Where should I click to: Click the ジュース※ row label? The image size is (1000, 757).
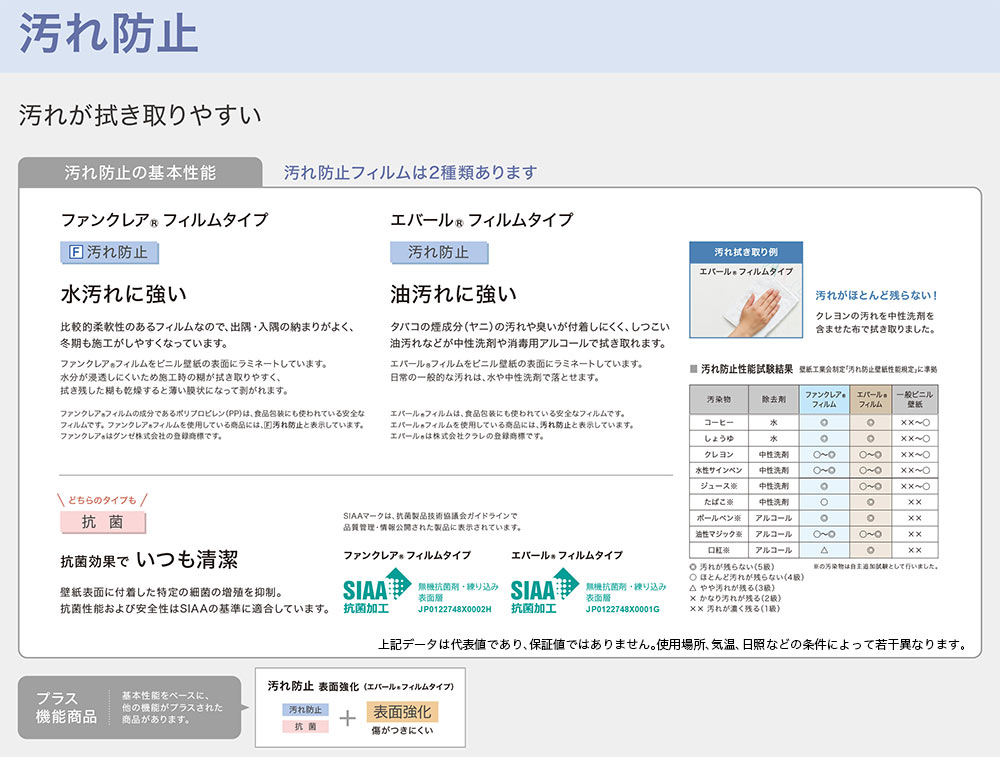719,486
